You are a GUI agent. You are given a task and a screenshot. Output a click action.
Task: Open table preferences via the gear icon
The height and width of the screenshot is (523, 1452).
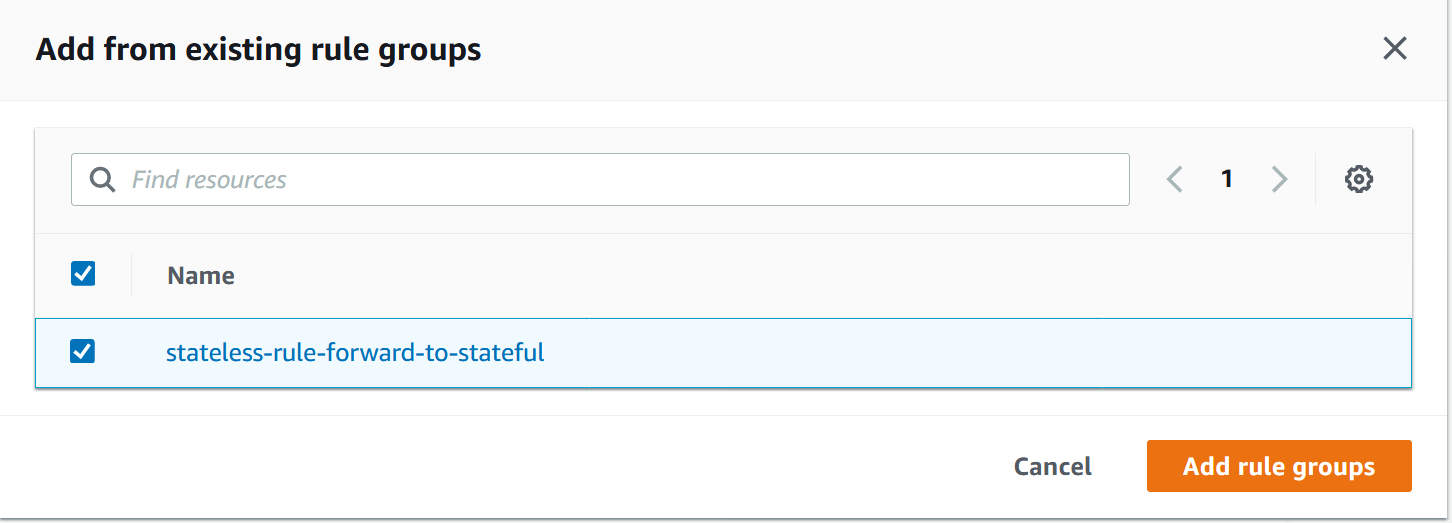coord(1358,180)
